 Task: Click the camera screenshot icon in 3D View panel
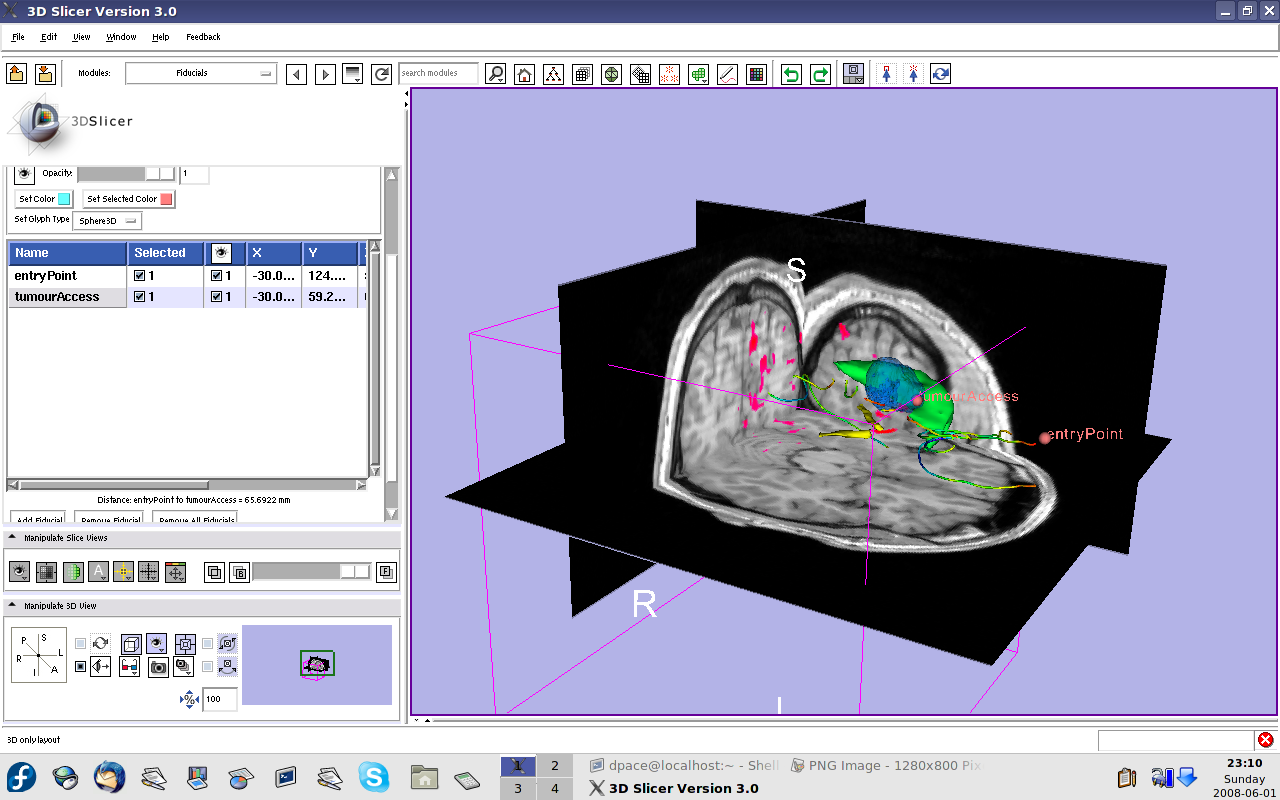point(158,667)
